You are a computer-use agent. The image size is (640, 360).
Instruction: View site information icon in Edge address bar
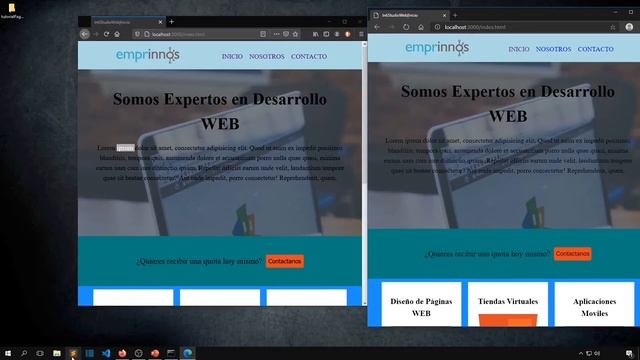(x=437, y=27)
